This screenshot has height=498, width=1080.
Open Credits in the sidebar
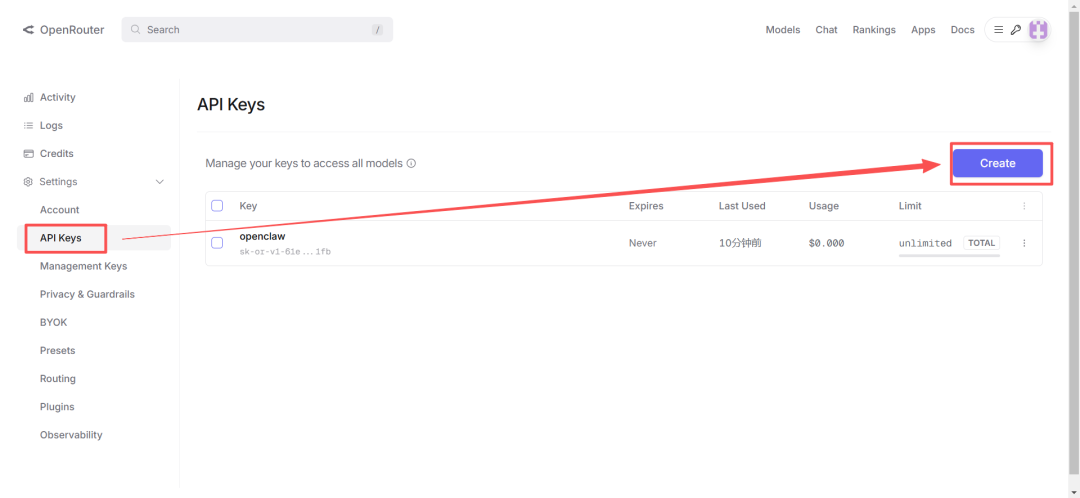56,154
